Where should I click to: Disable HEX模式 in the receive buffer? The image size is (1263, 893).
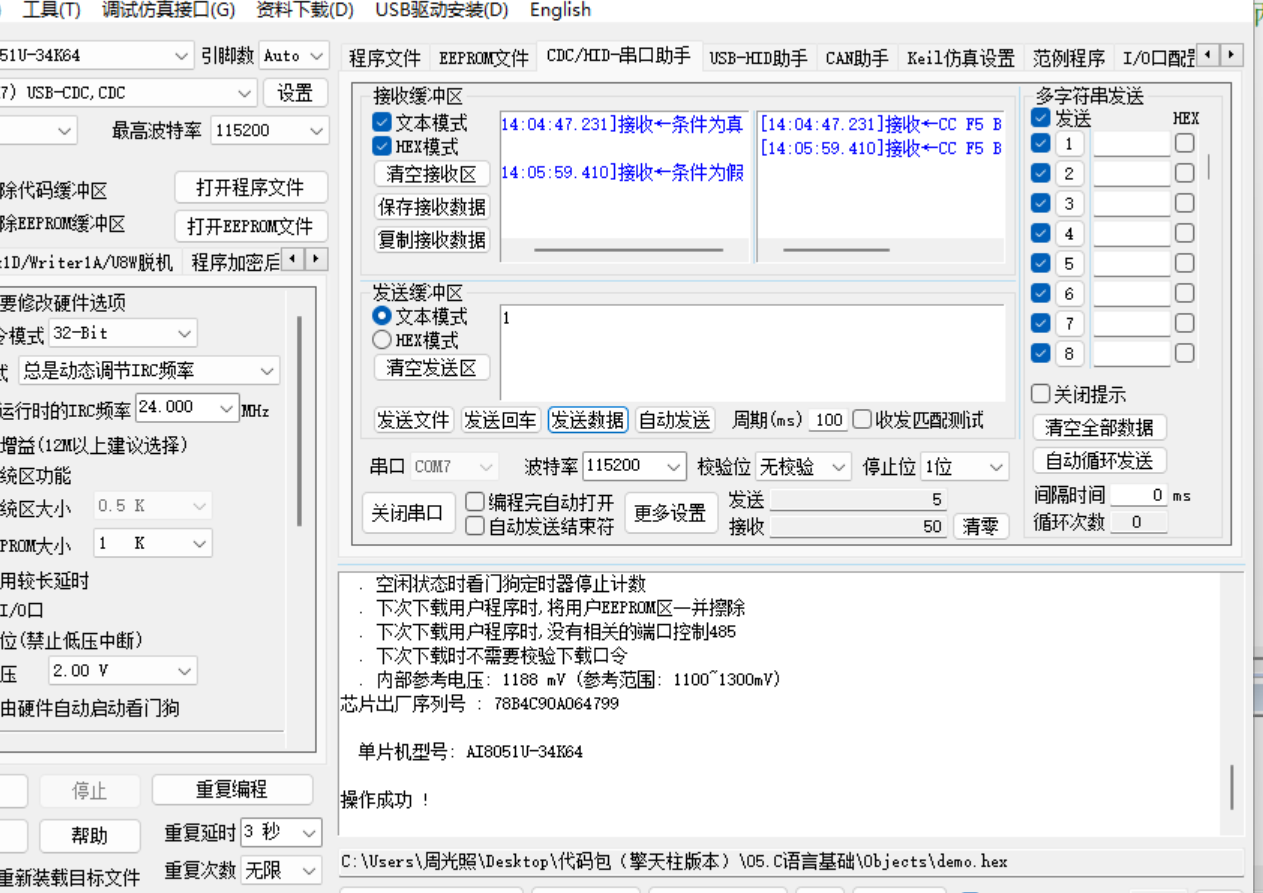pos(382,147)
